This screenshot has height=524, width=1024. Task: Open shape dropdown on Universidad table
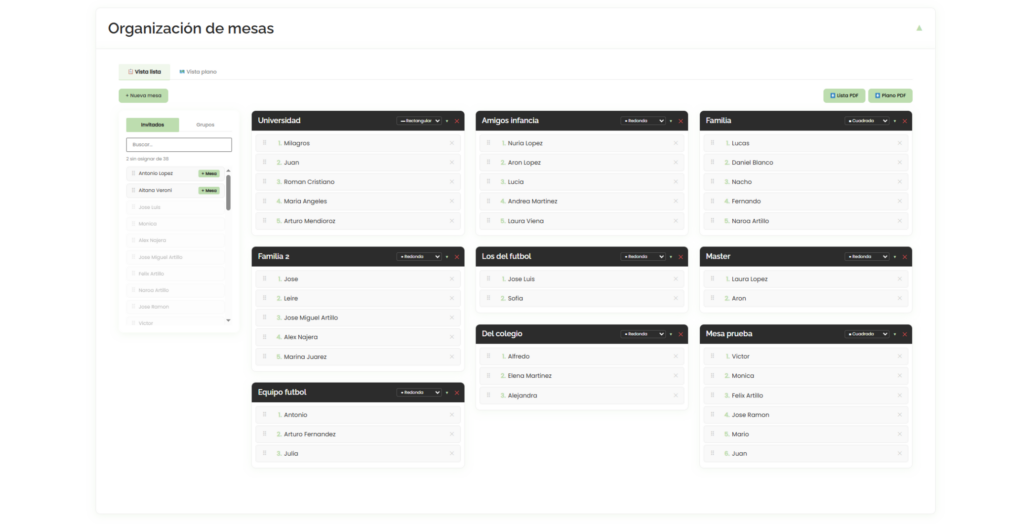(419, 121)
